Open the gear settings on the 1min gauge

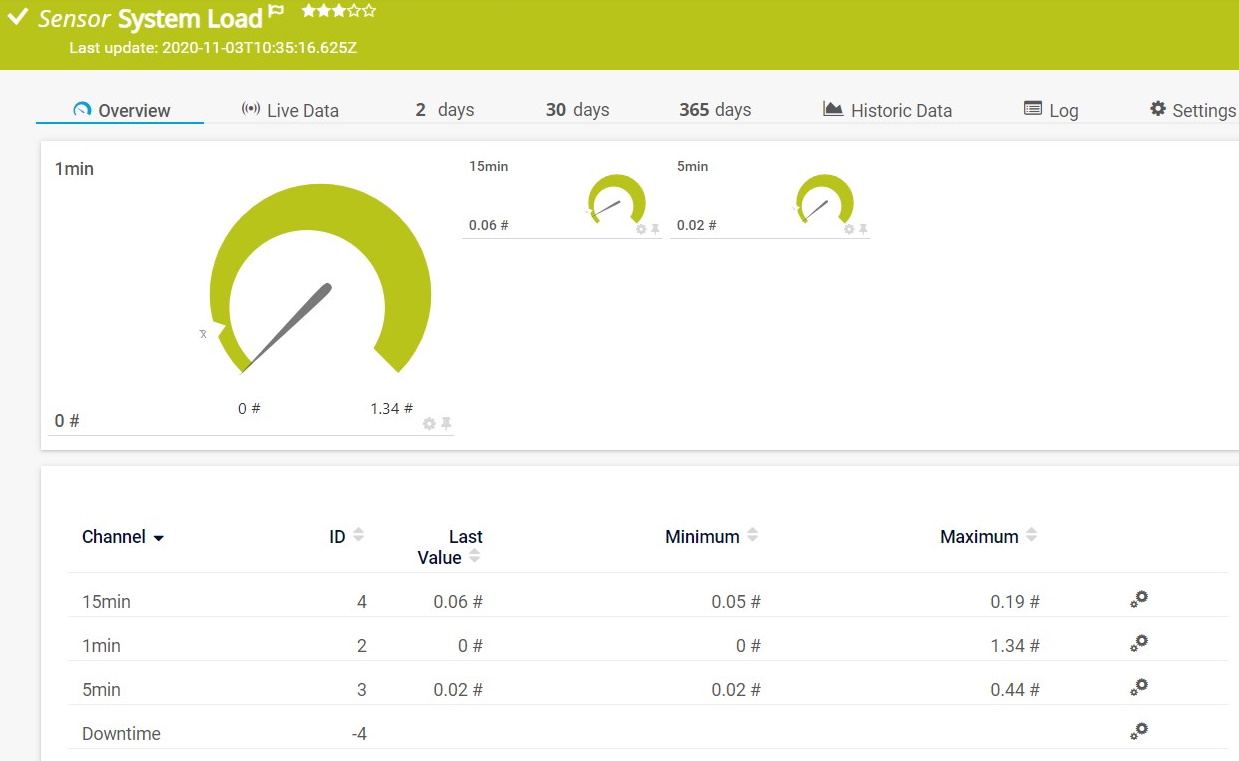430,423
